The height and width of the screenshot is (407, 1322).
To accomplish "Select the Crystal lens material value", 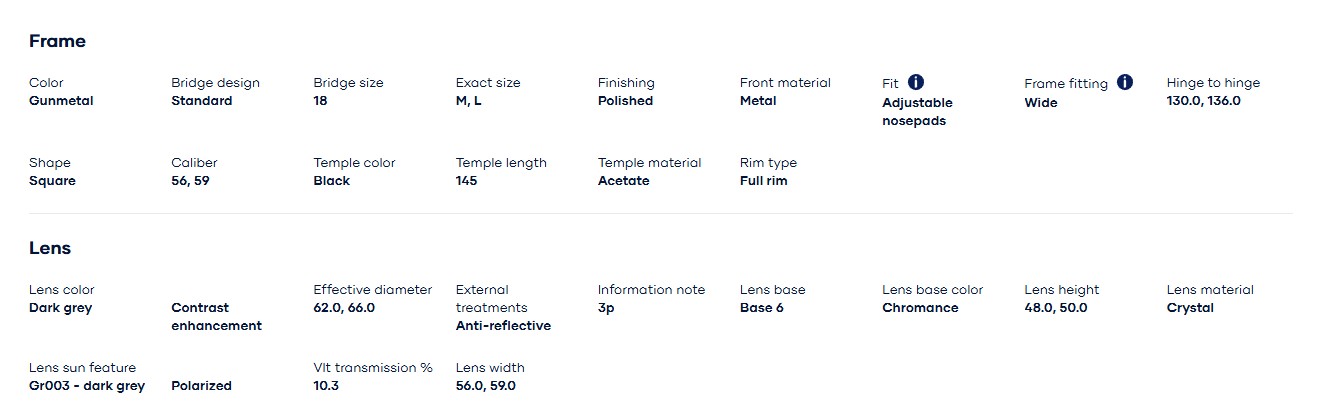I will [x=1190, y=308].
